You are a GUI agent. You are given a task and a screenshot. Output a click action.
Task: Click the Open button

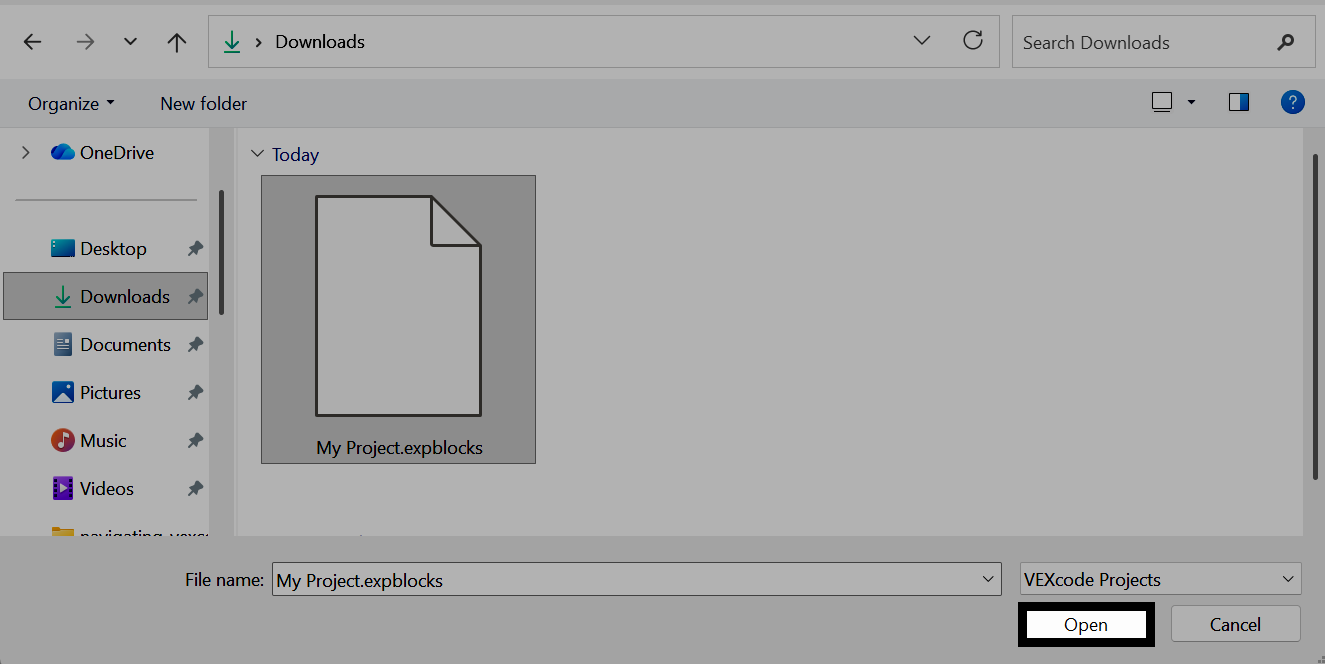pyautogui.click(x=1086, y=625)
